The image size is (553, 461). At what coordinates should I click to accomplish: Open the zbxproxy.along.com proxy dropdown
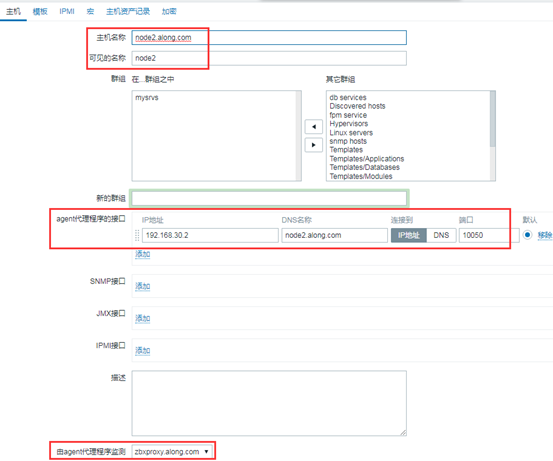click(172, 451)
